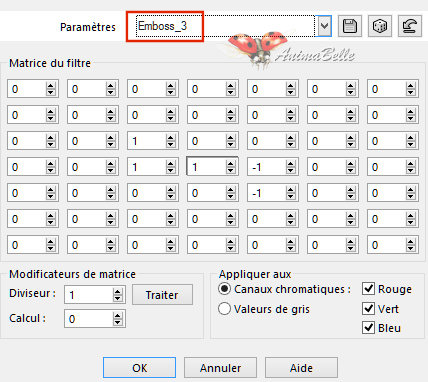This screenshot has height=382, width=428.
Task: Select the Valeurs de gris radio button
Action: pyautogui.click(x=224, y=309)
